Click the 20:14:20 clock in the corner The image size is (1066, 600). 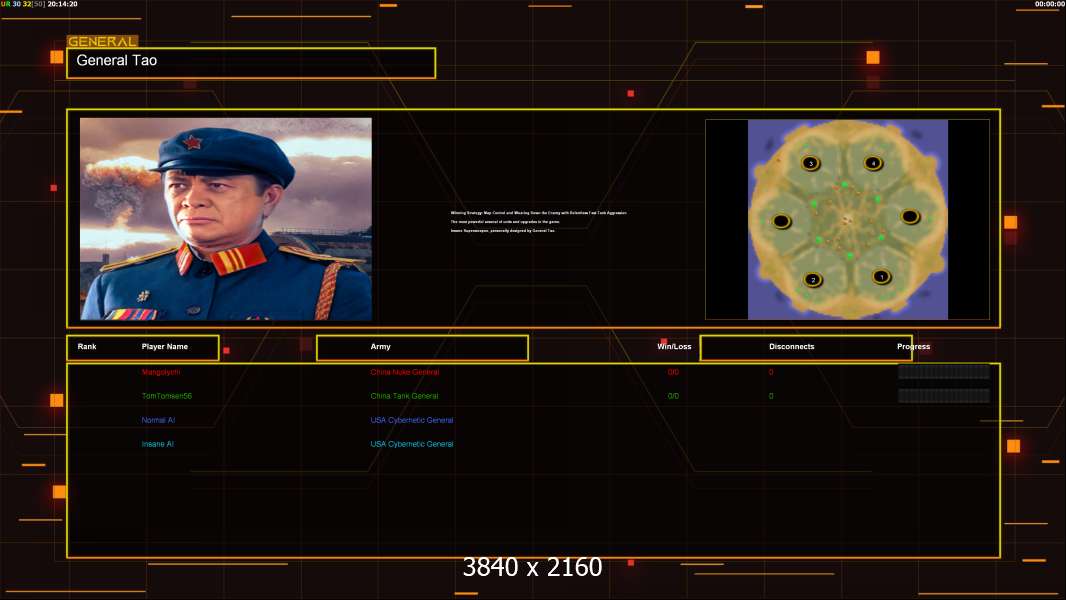63,4
